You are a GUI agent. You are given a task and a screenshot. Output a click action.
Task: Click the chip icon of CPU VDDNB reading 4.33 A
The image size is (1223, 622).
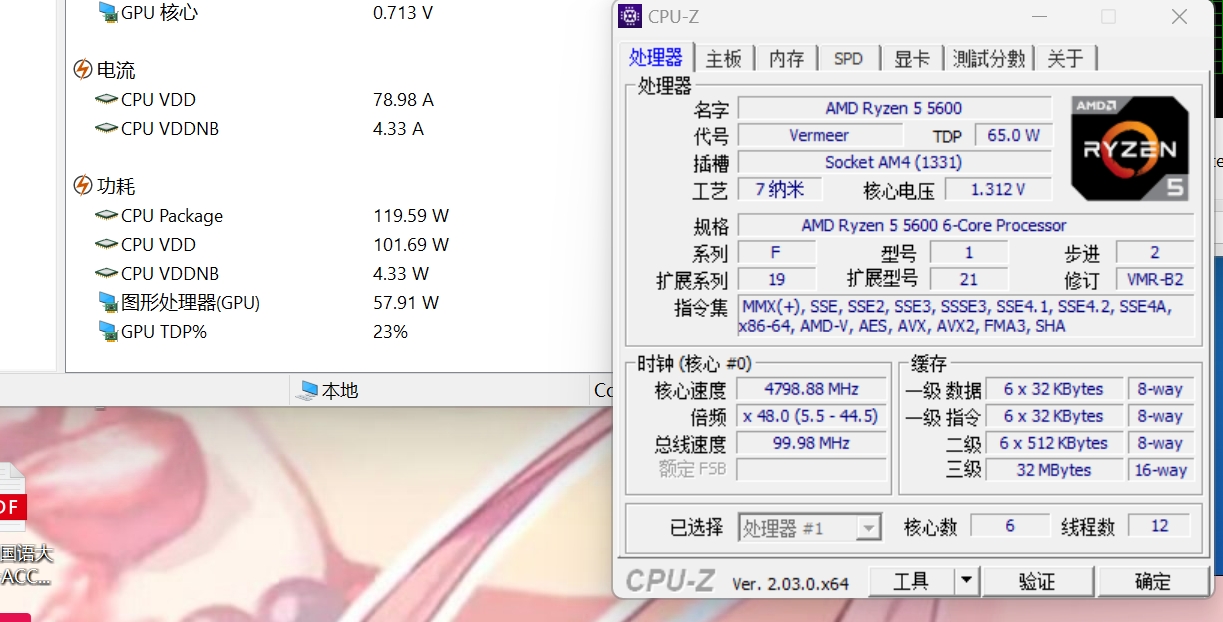106,128
